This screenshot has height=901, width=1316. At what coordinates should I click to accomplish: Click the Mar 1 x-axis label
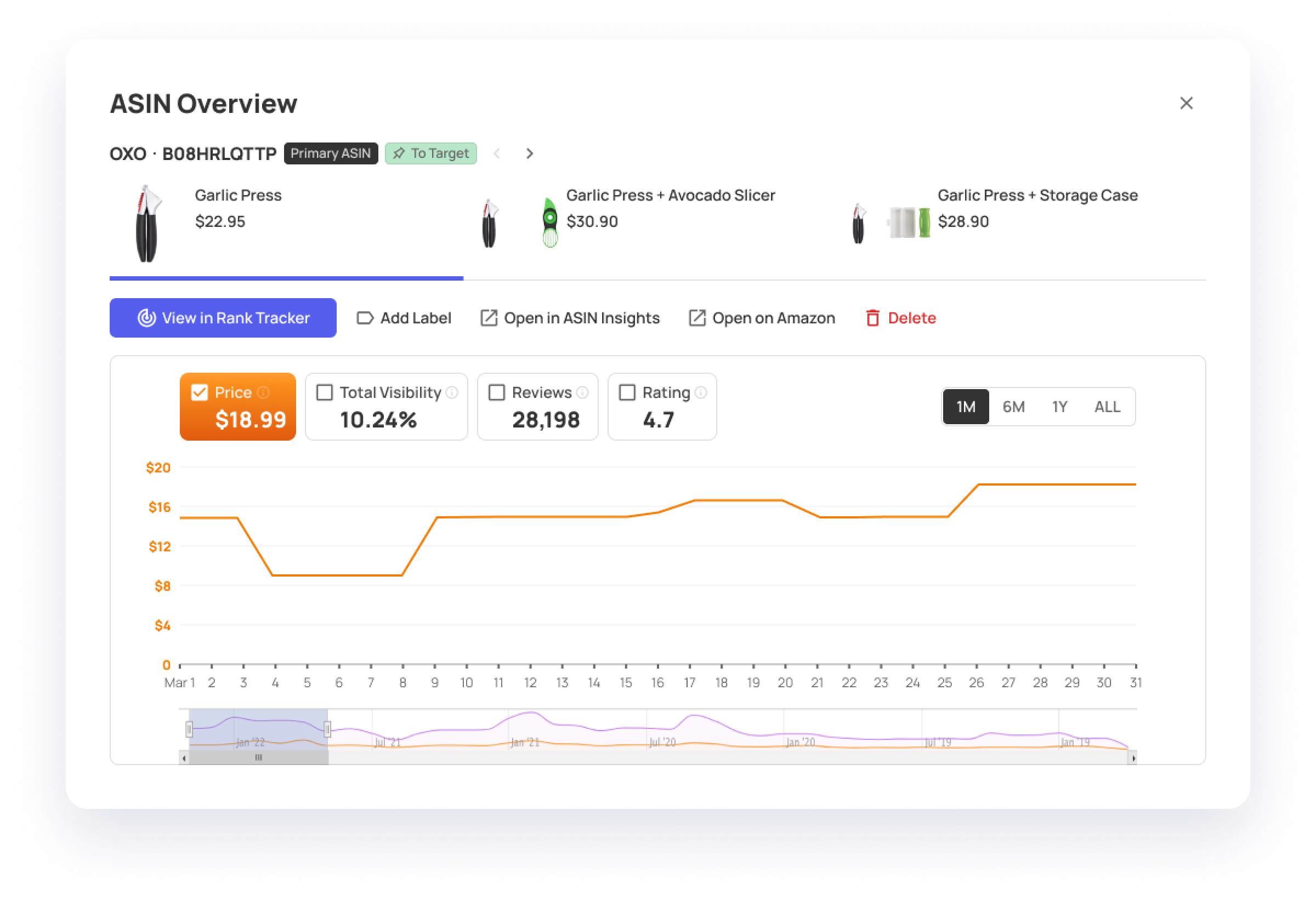(179, 683)
